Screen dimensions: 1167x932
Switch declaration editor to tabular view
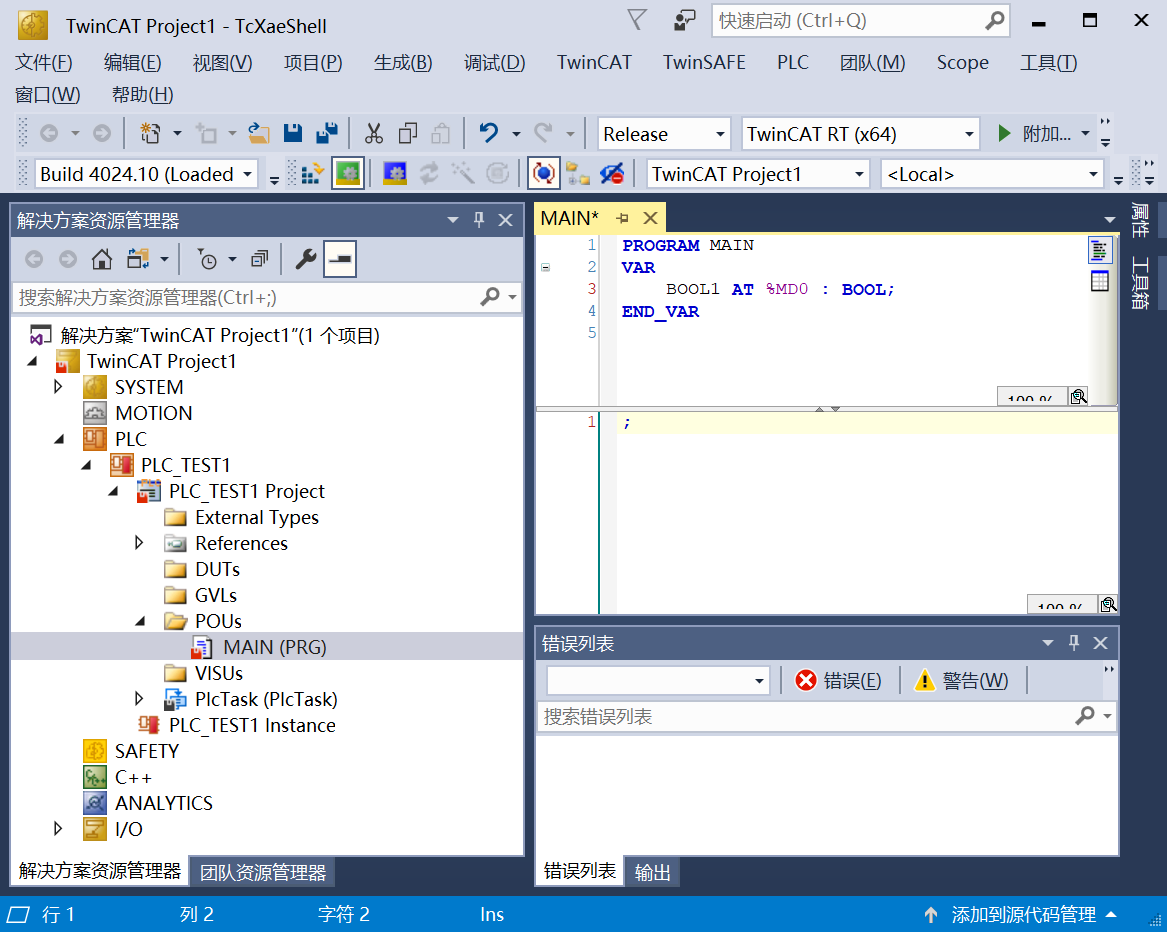[1099, 281]
